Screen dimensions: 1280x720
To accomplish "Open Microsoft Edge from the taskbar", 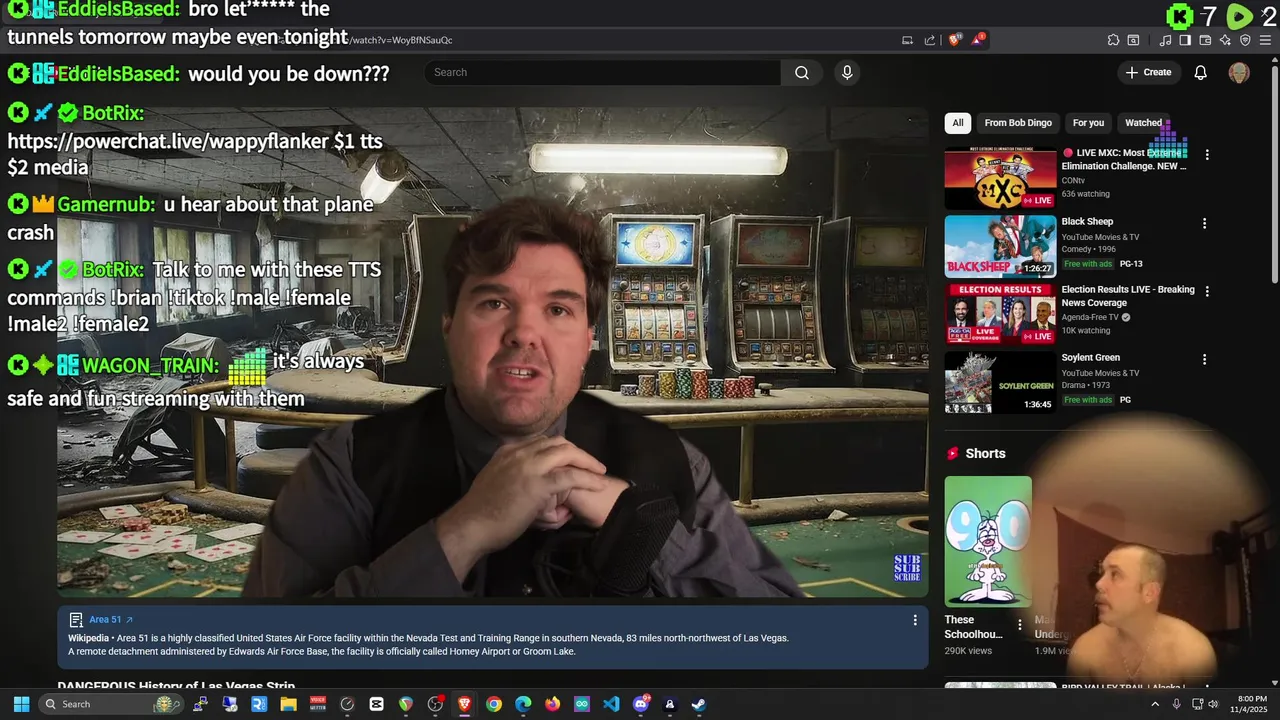I will (523, 704).
